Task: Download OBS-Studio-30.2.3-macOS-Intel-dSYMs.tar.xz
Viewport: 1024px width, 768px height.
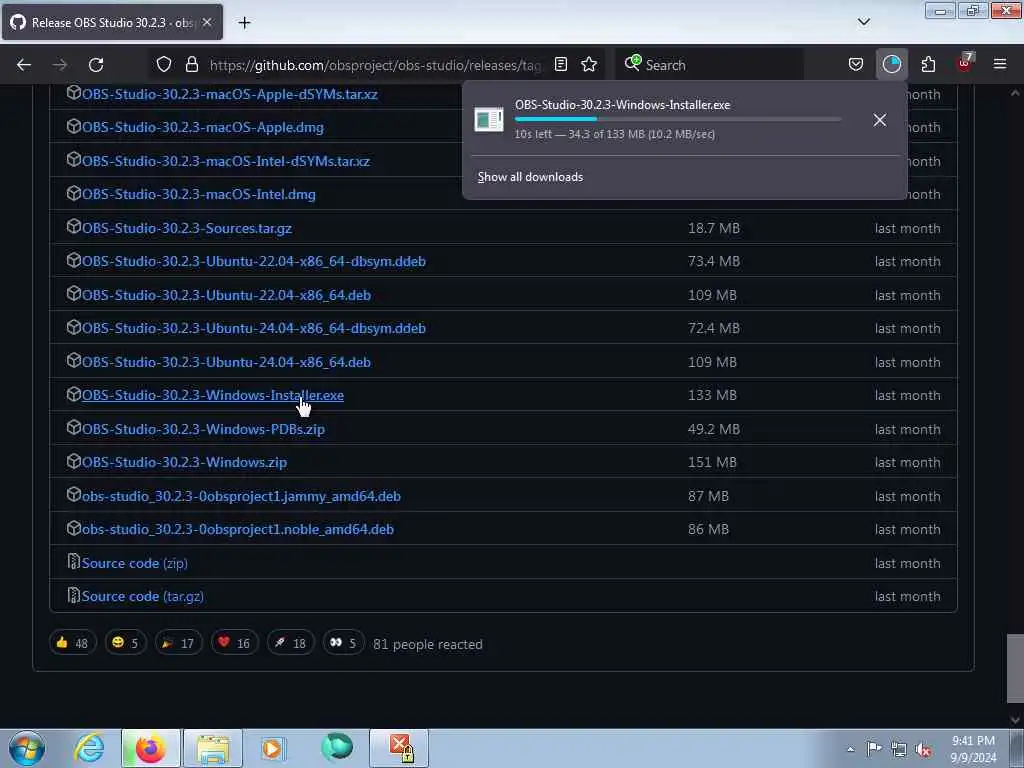Action: click(x=225, y=161)
